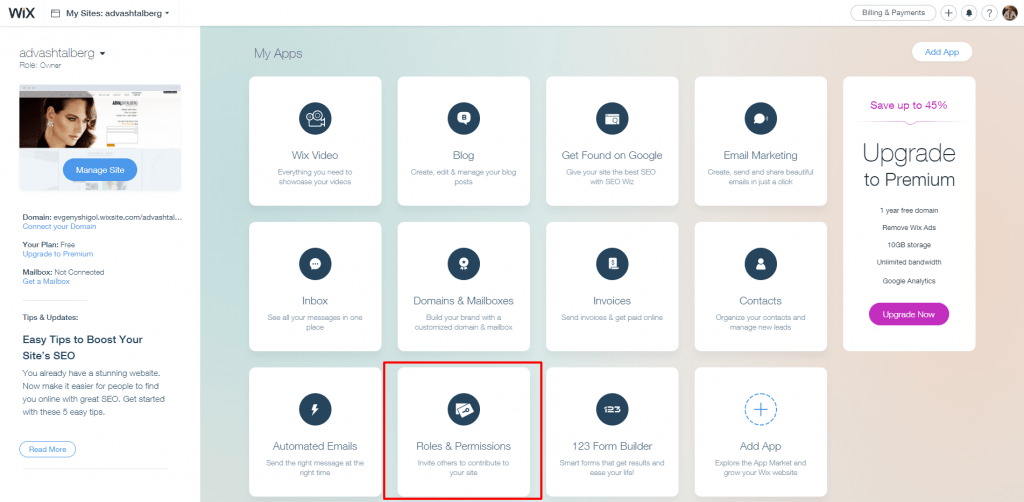This screenshot has height=502, width=1024.
Task: Click the dashed plus Add App icon
Action: [760, 409]
